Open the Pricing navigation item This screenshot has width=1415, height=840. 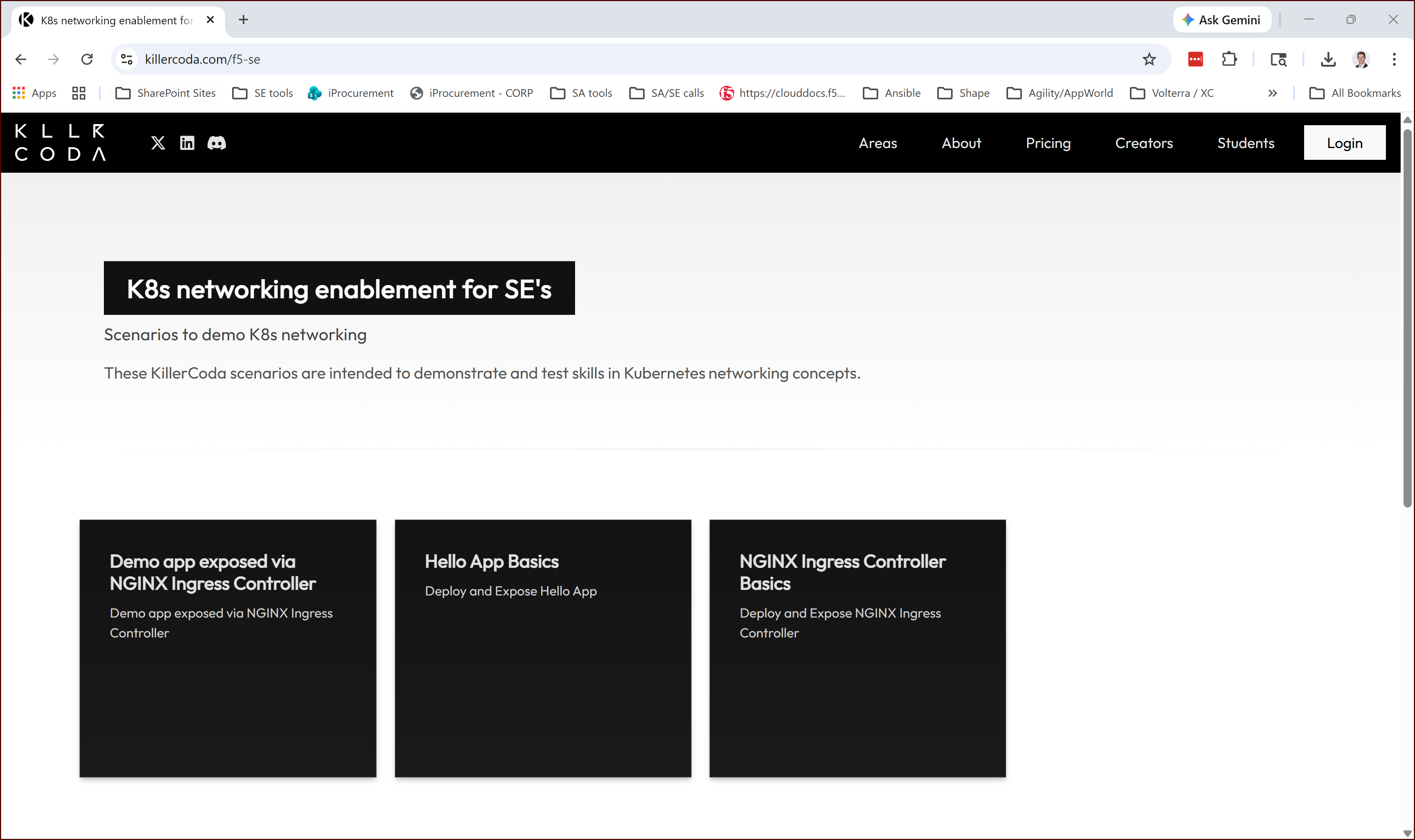point(1047,143)
